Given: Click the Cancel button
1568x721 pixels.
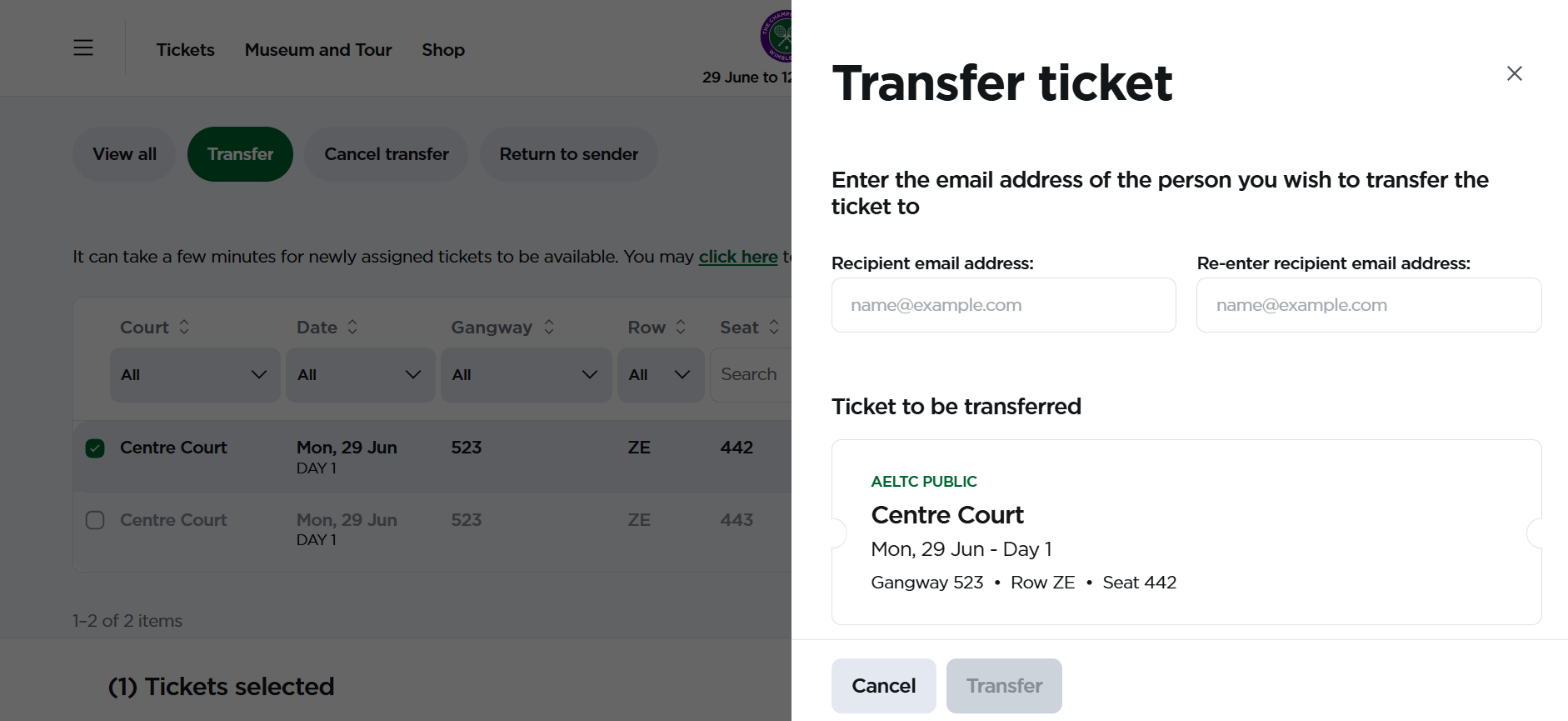Looking at the screenshot, I should (x=883, y=686).
